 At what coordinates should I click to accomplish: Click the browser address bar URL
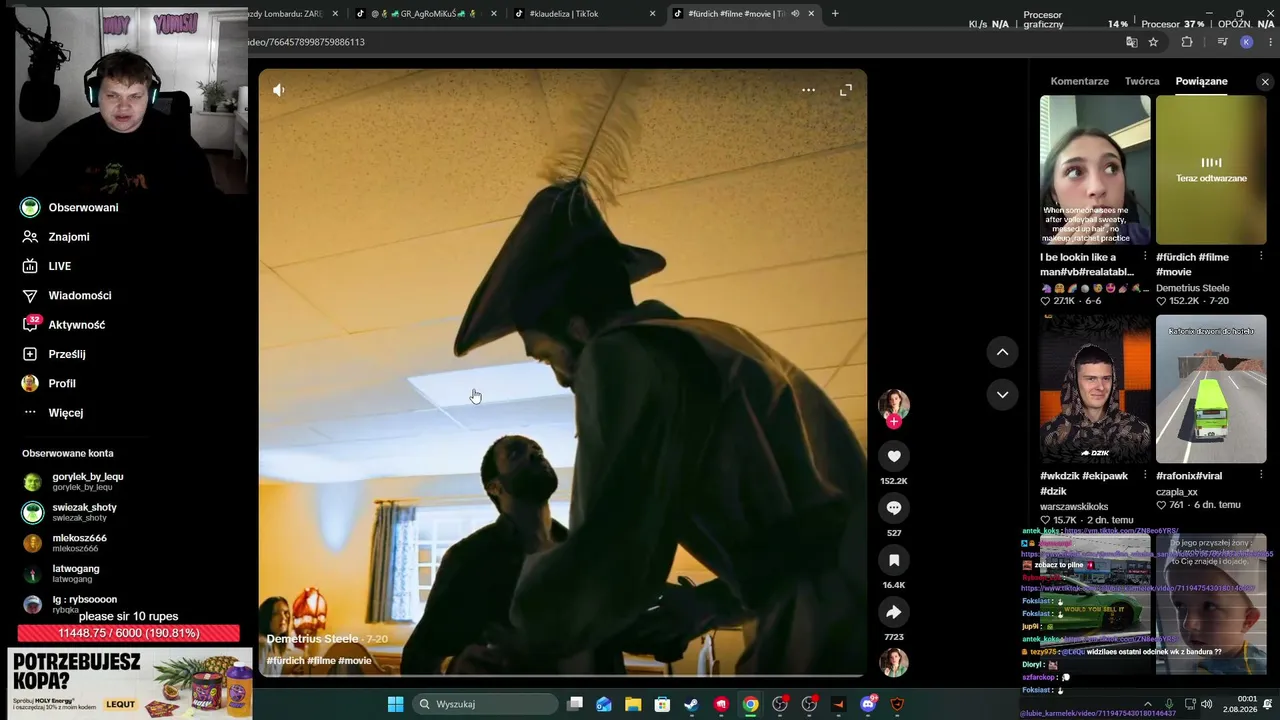307,42
